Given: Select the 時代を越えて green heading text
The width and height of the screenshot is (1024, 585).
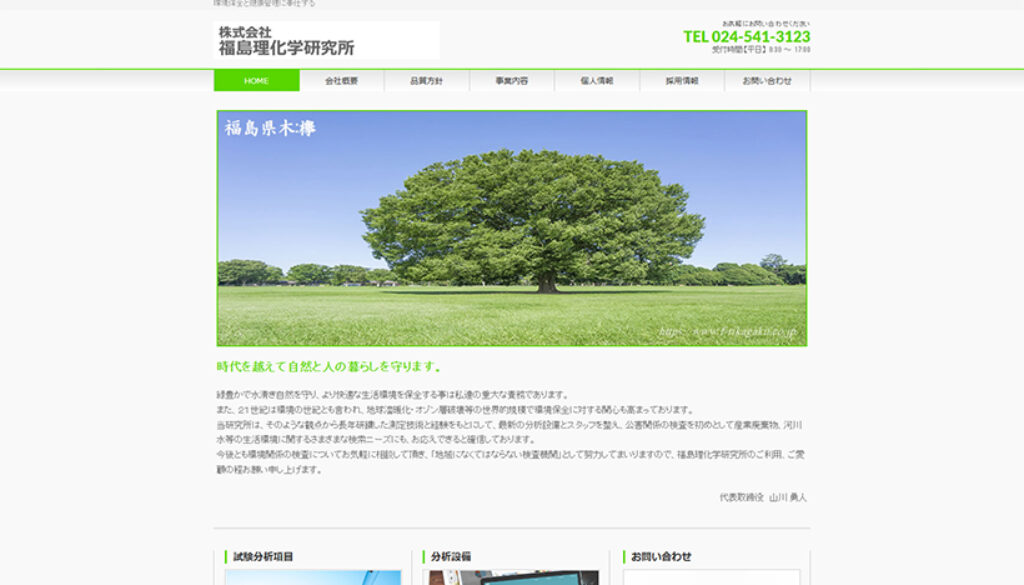Looking at the screenshot, I should click(329, 366).
